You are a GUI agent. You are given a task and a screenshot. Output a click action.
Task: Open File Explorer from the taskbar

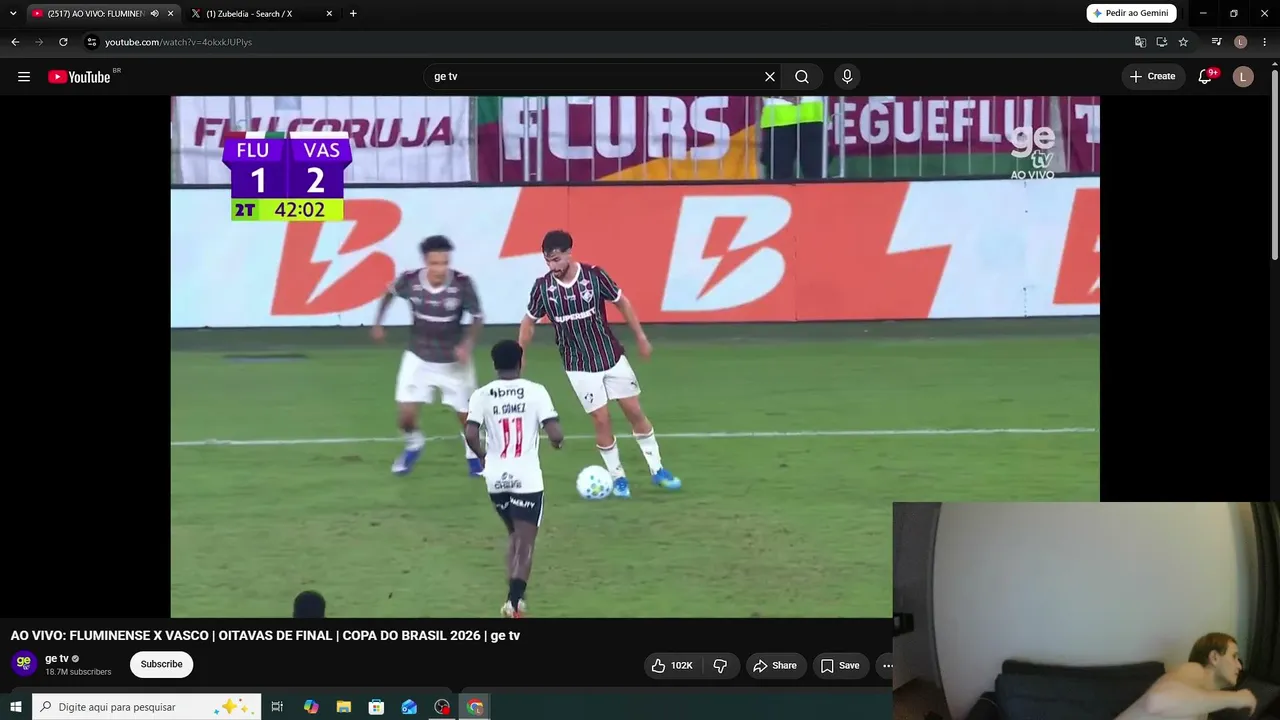(344, 707)
